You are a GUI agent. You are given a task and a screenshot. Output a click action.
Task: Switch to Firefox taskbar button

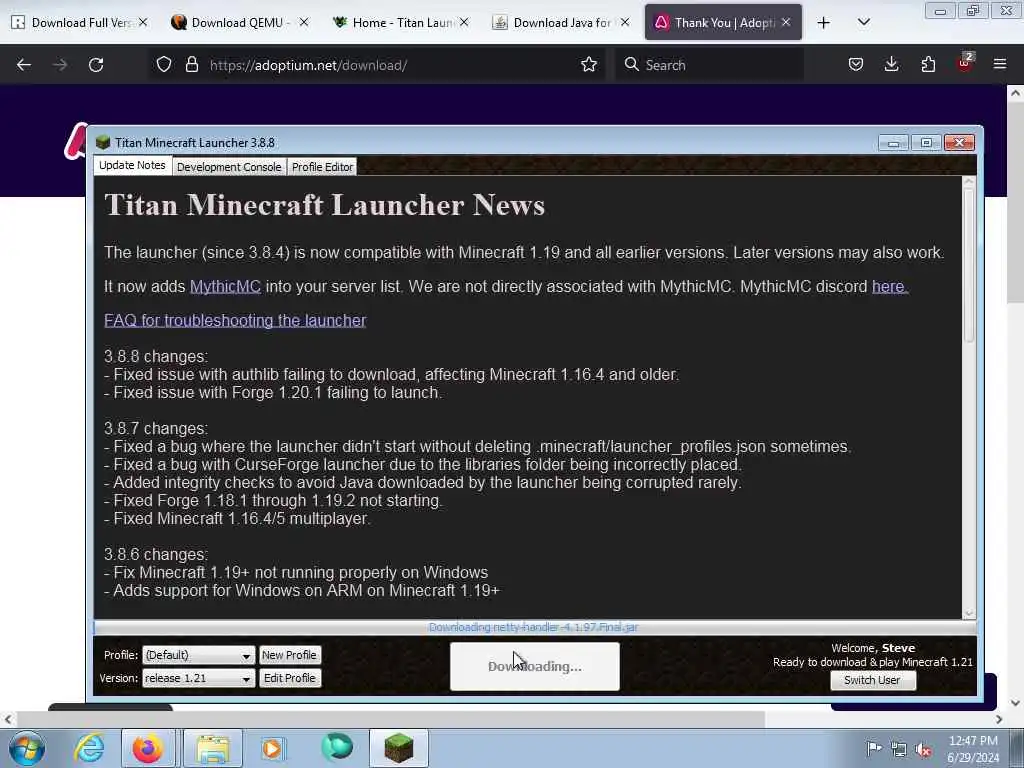(148, 748)
